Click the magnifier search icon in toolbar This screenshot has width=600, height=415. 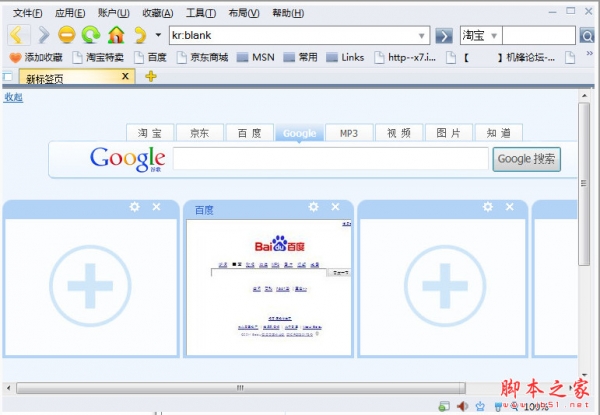587,36
